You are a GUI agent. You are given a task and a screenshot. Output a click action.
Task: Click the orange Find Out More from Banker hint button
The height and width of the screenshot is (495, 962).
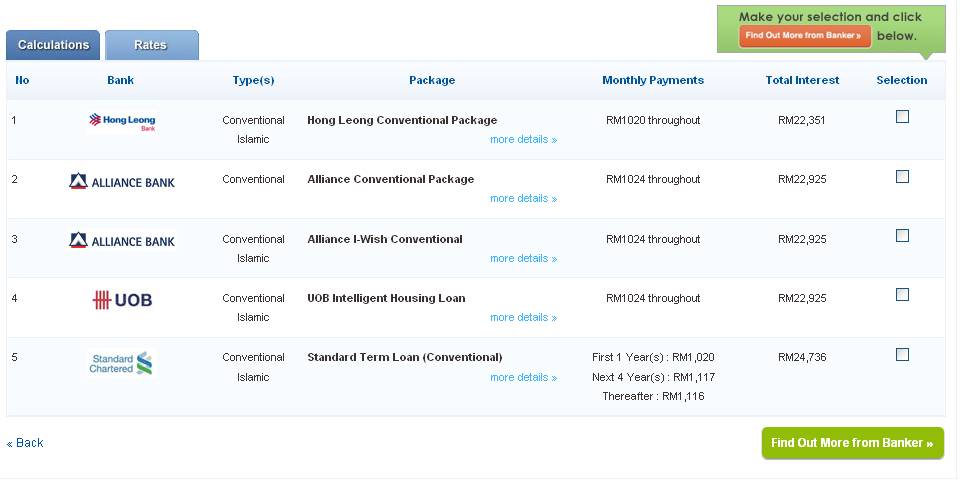[x=804, y=36]
